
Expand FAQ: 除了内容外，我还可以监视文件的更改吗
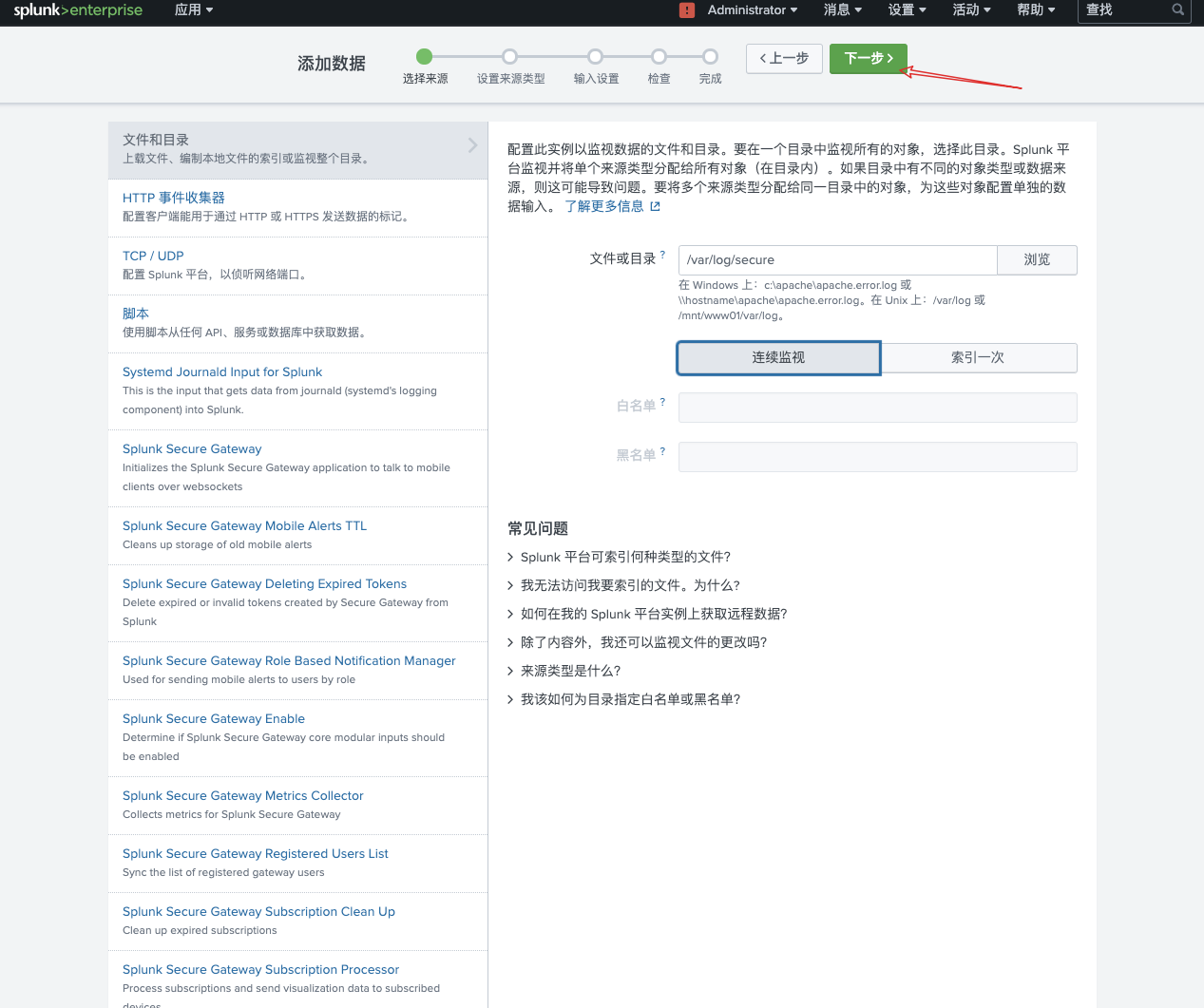(x=638, y=642)
